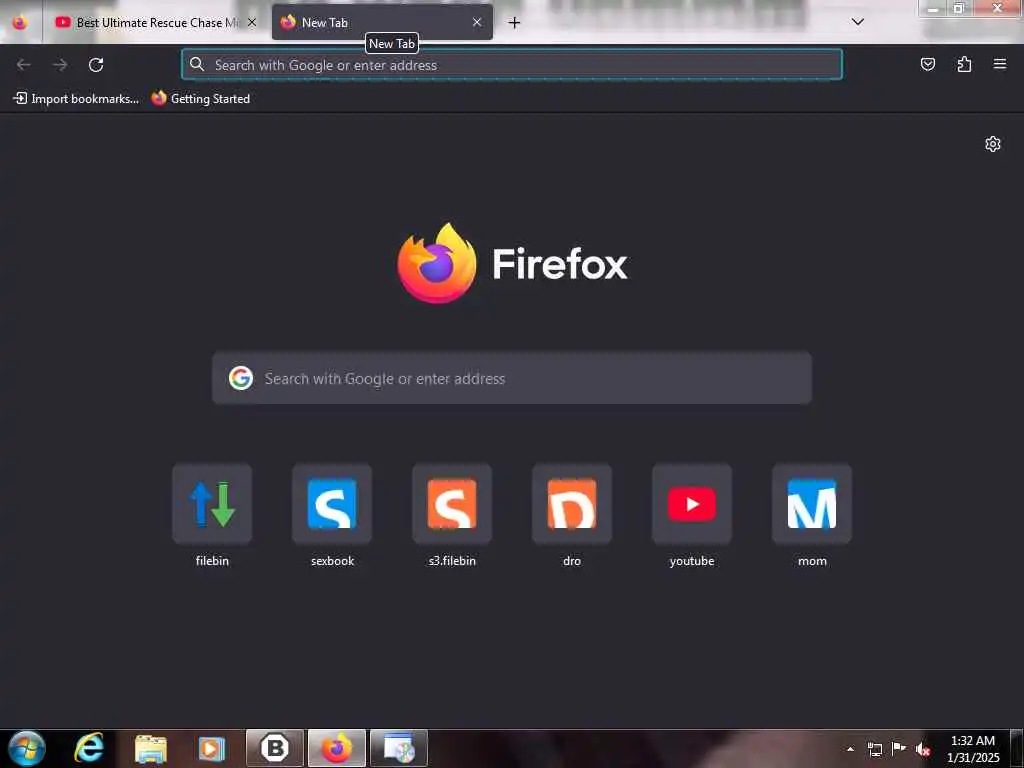Show hidden tray icons arrow
Image resolution: width=1024 pixels, height=768 pixels.
[850, 749]
